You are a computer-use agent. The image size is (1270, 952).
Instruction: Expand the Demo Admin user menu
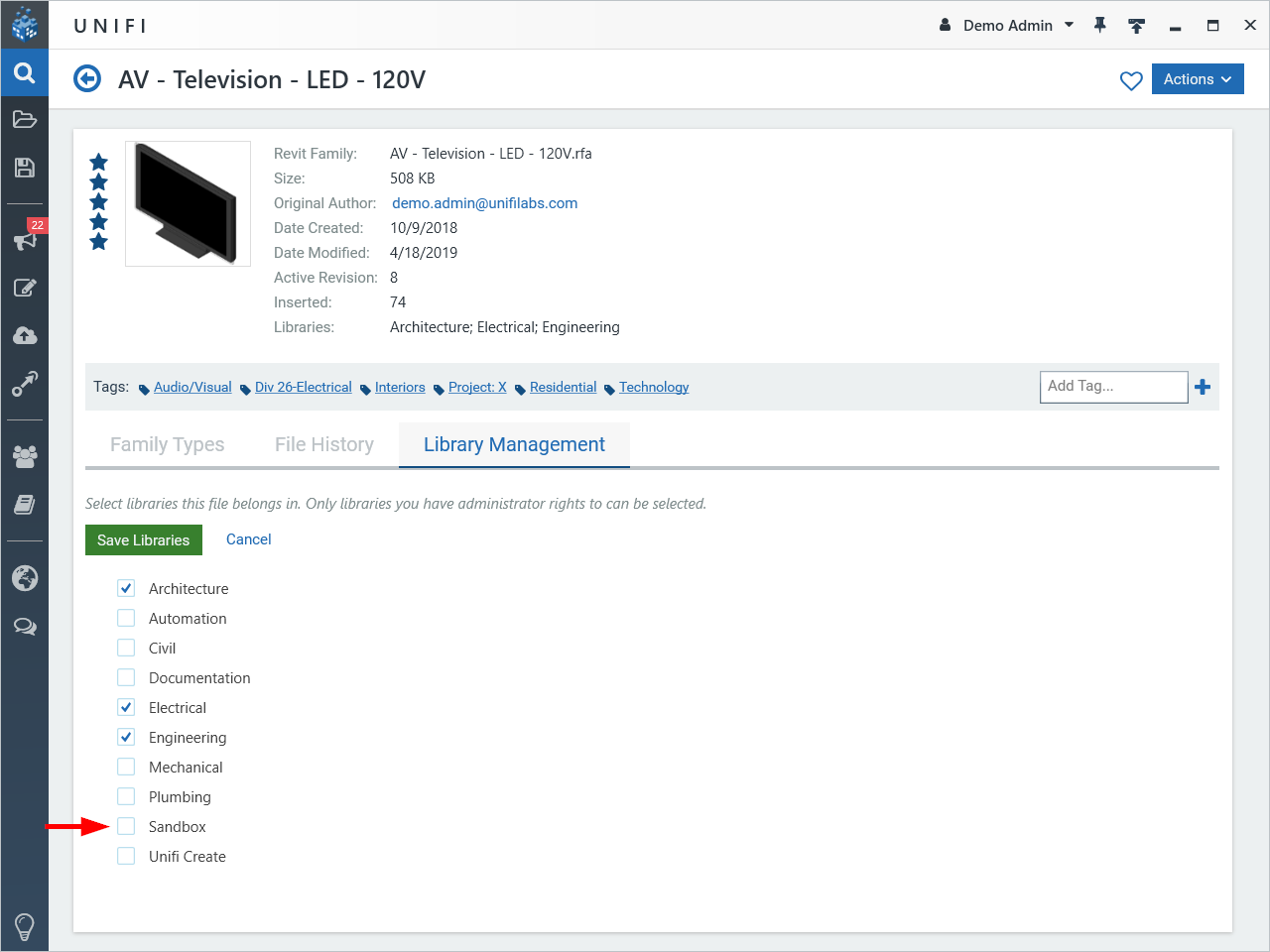[x=1069, y=25]
